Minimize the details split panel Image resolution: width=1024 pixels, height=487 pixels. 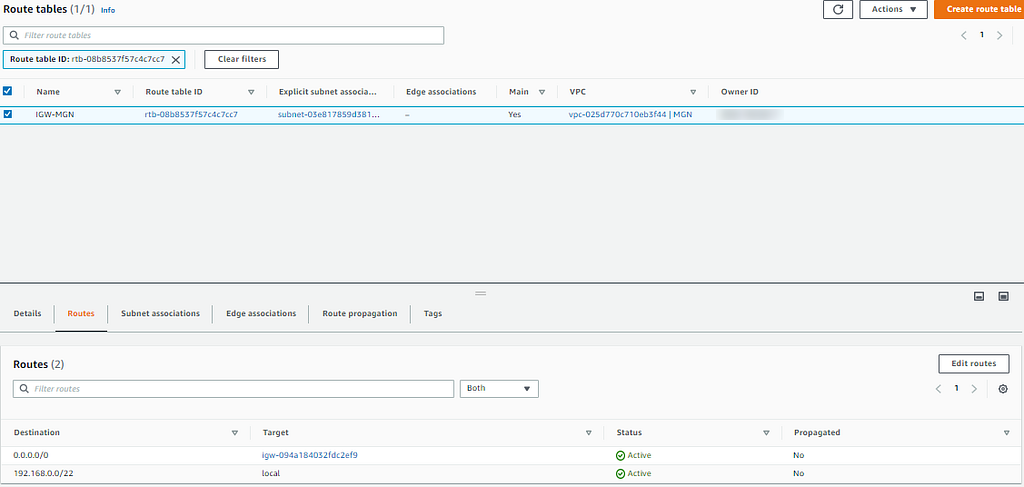click(979, 296)
